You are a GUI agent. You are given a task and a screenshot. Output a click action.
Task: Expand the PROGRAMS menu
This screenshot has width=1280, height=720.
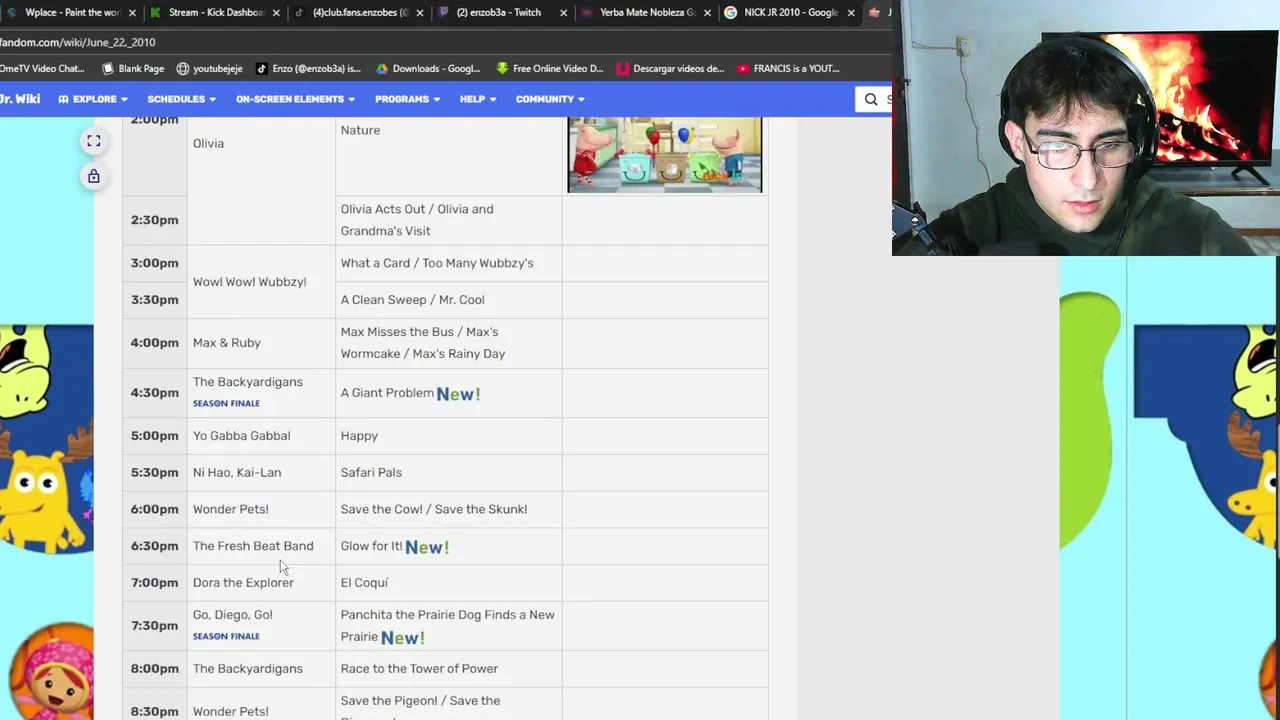408,99
